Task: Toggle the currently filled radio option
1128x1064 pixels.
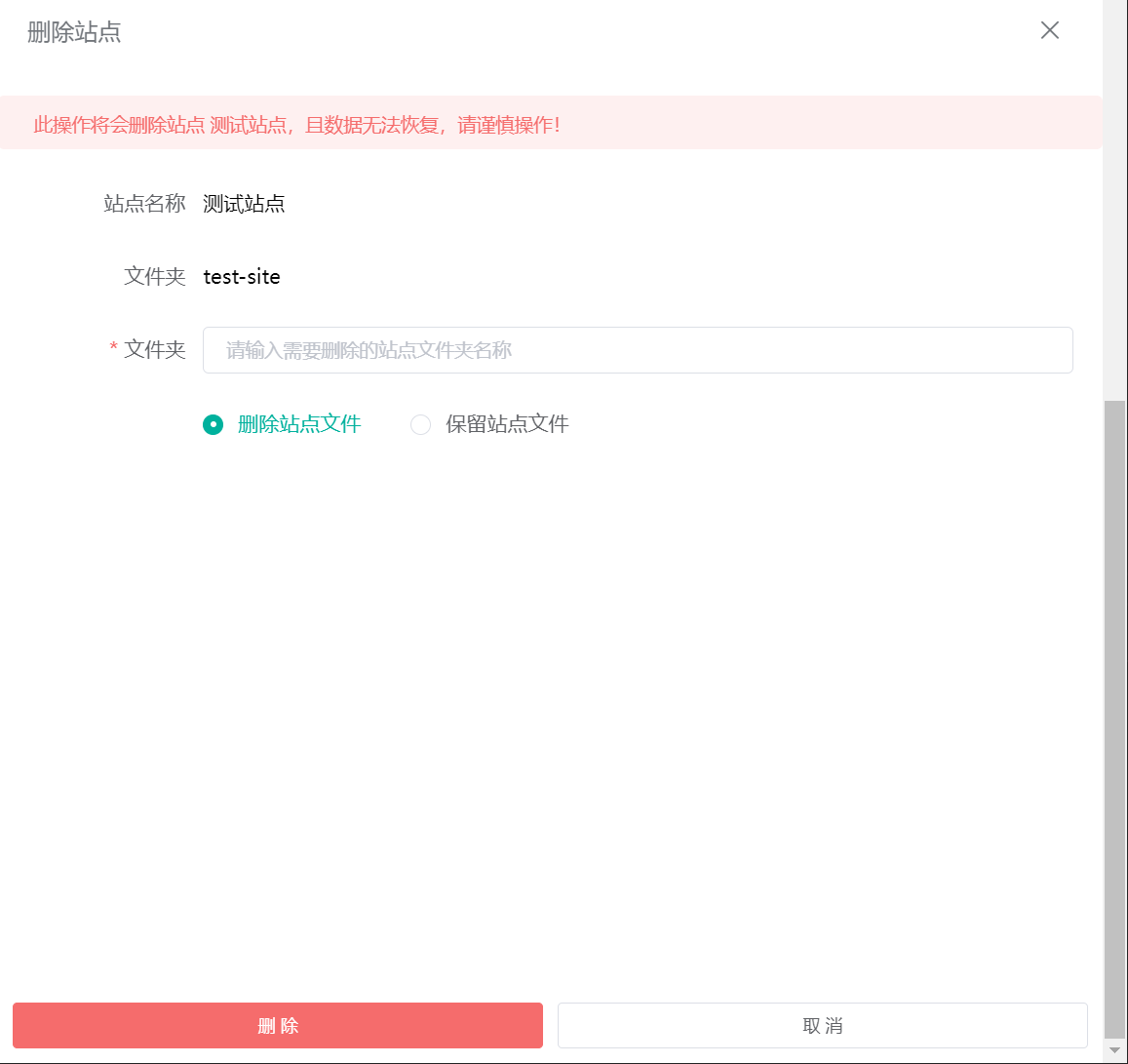Action: (214, 425)
